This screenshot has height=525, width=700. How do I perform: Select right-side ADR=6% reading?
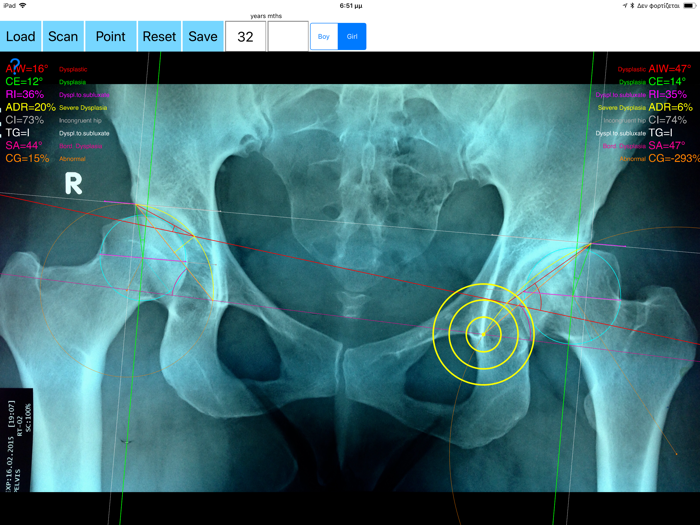(671, 107)
